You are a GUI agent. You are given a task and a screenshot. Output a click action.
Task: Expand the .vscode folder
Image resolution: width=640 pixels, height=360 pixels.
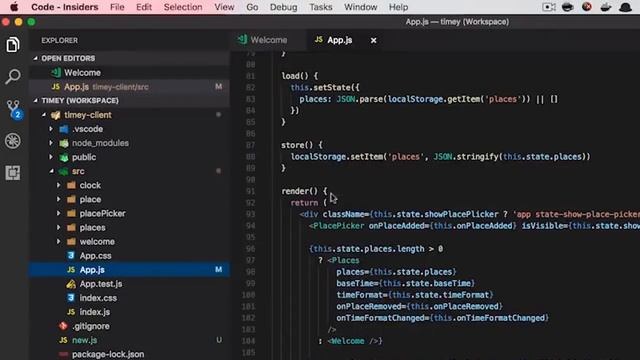pos(51,129)
